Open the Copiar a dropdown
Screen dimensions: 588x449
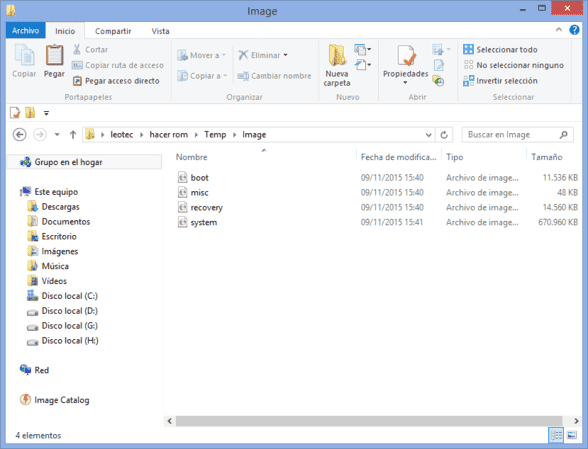(202, 76)
